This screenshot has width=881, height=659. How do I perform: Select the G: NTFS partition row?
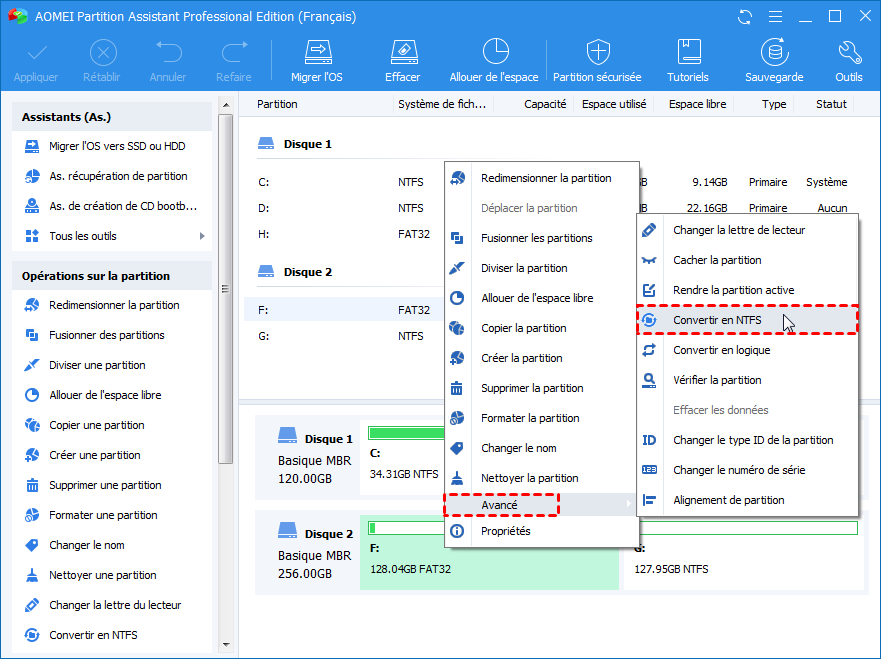344,336
